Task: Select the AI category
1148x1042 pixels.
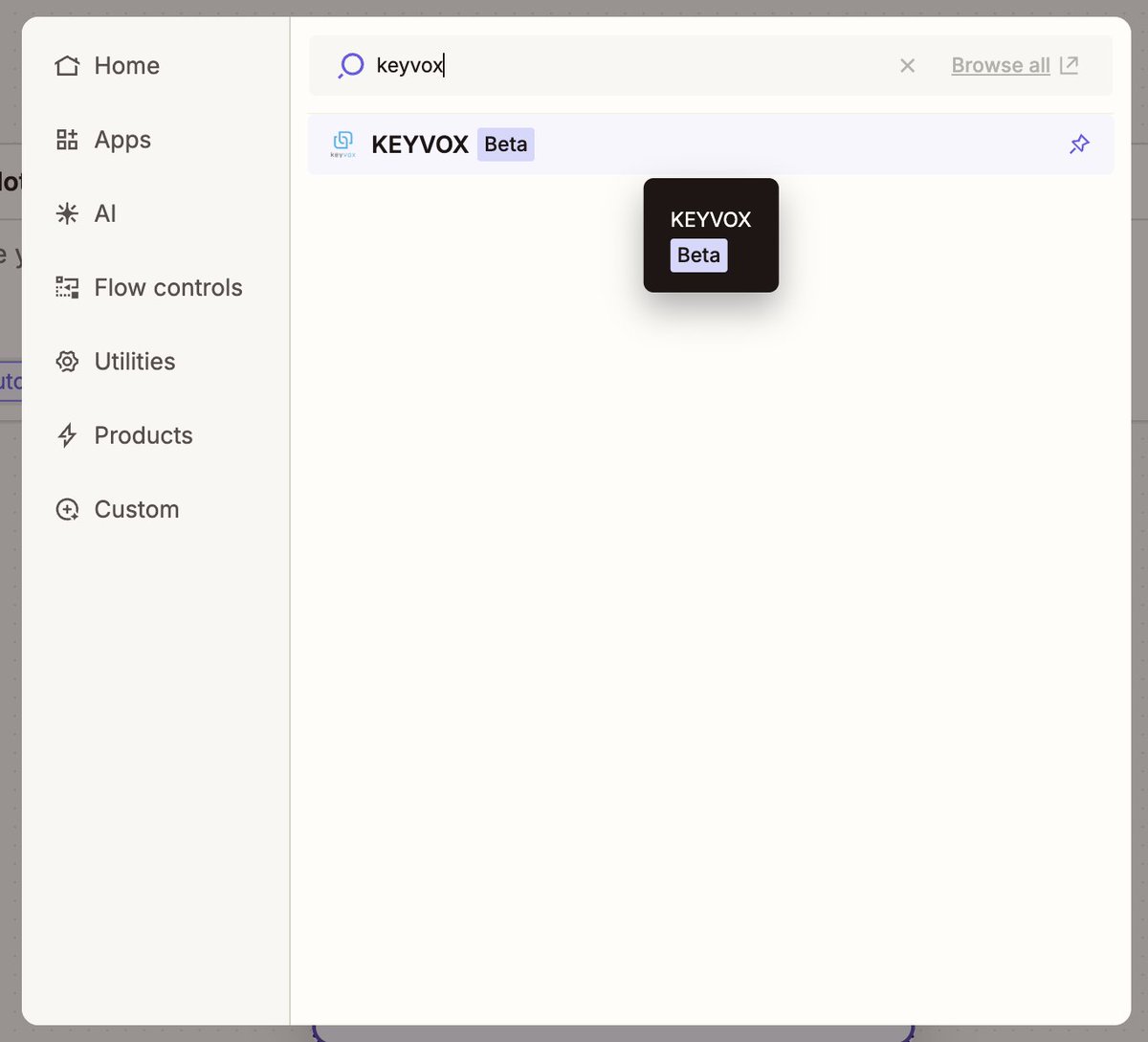Action: click(x=86, y=213)
